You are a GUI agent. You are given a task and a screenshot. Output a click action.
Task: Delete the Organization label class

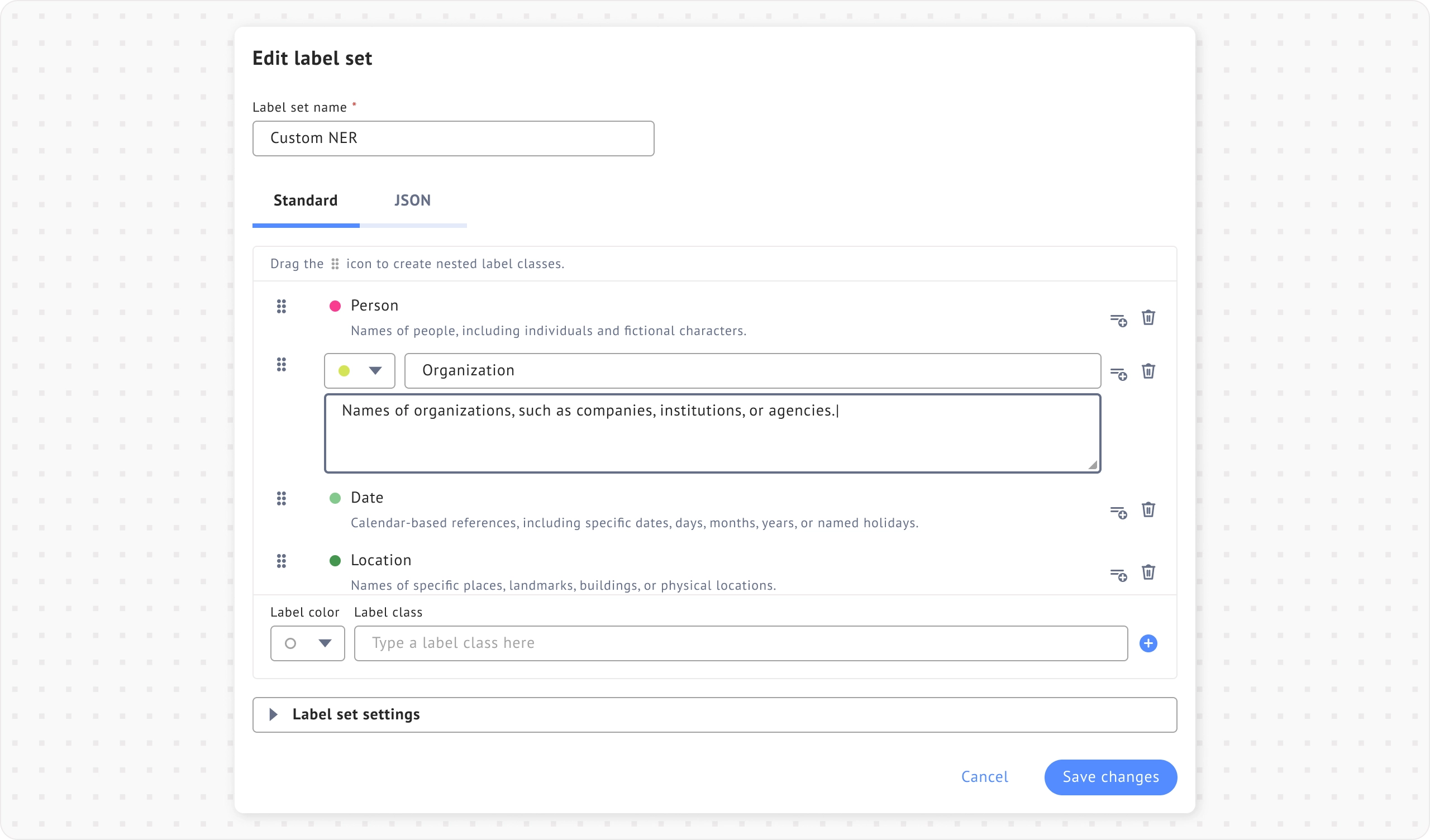click(1148, 371)
